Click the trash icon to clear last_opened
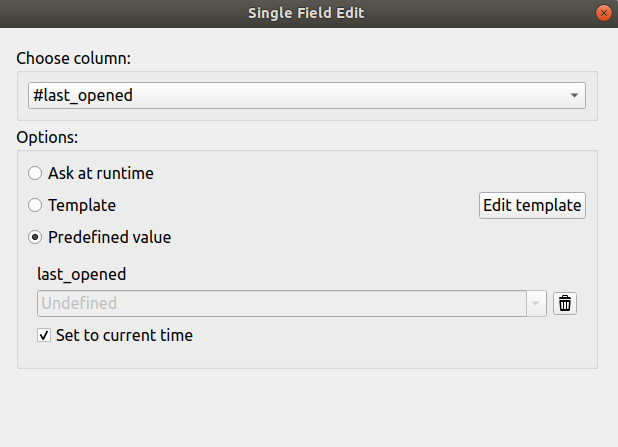 click(x=565, y=303)
